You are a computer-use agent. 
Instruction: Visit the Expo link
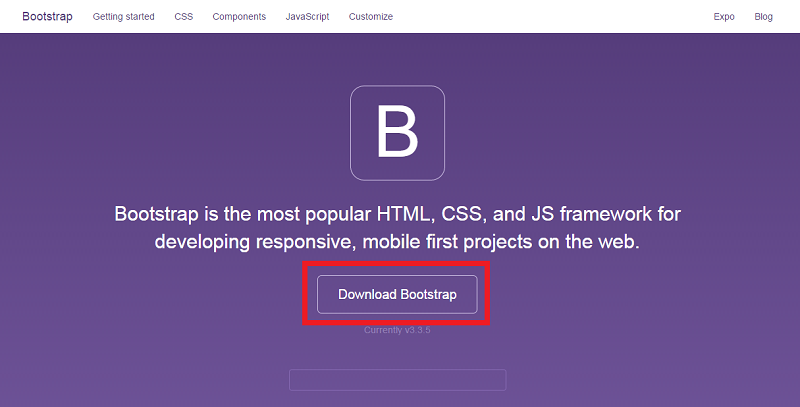(724, 17)
